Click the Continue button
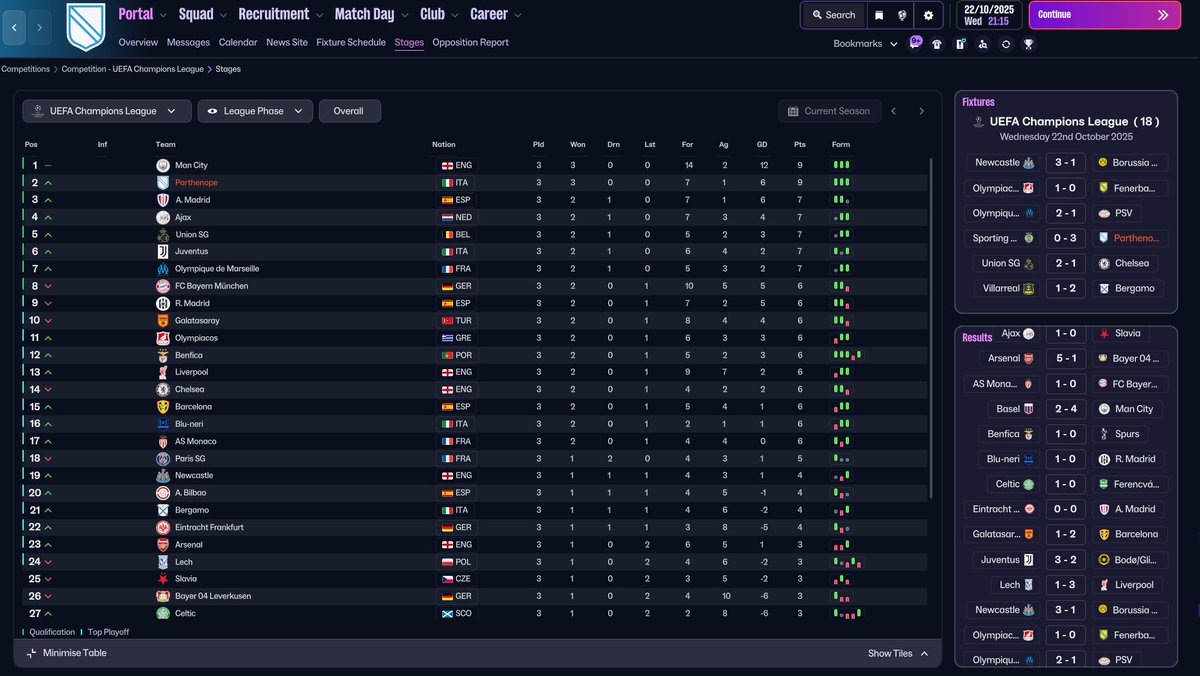Viewport: 1200px width, 676px height. 1104,15
